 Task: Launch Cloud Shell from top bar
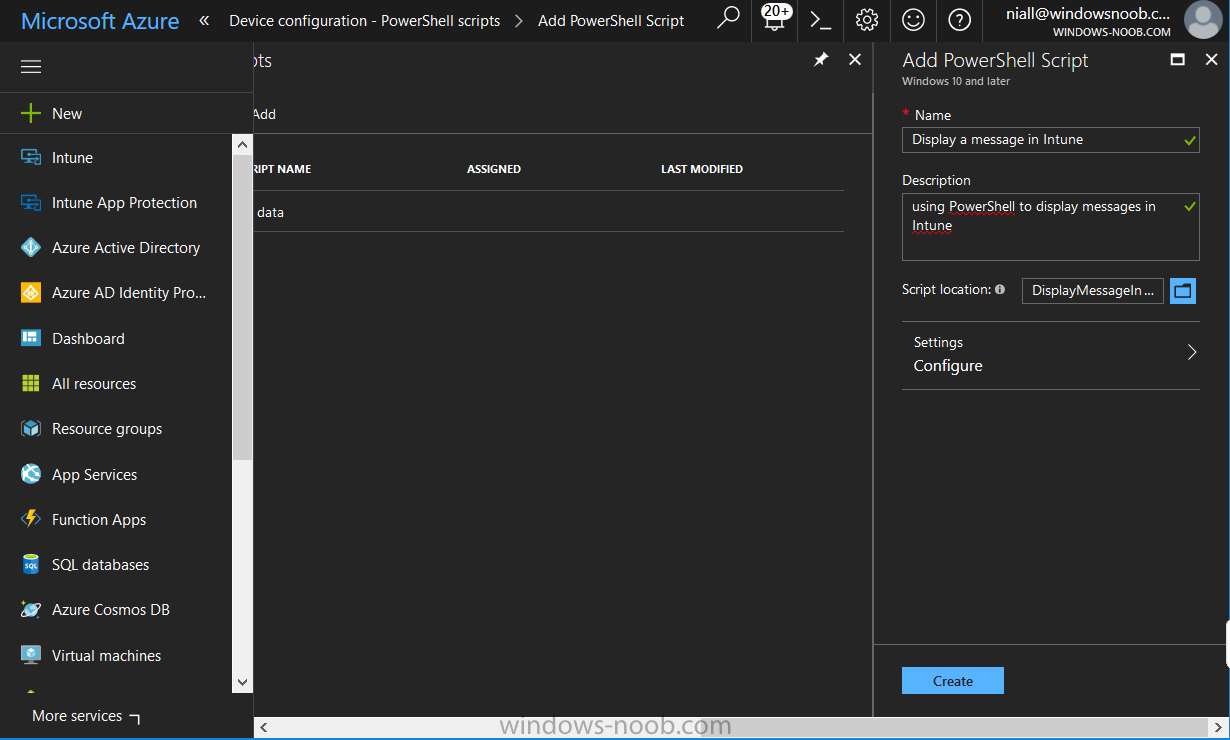[821, 20]
